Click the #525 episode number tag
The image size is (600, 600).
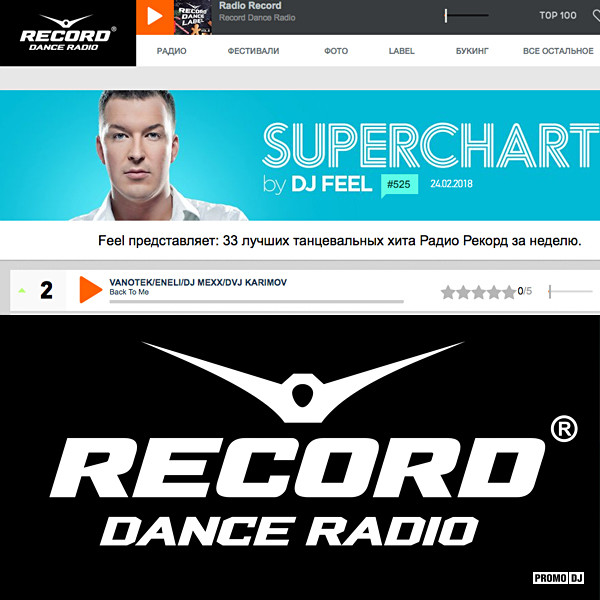(399, 185)
